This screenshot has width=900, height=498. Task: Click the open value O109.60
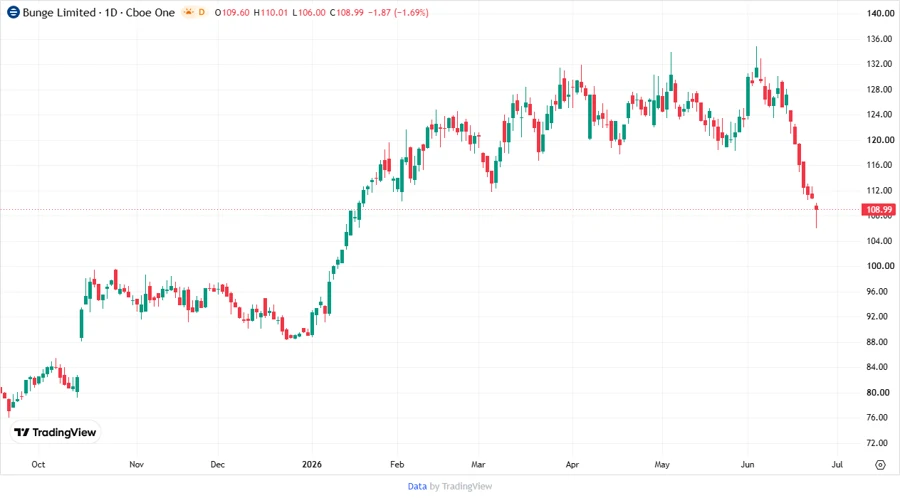pos(232,12)
